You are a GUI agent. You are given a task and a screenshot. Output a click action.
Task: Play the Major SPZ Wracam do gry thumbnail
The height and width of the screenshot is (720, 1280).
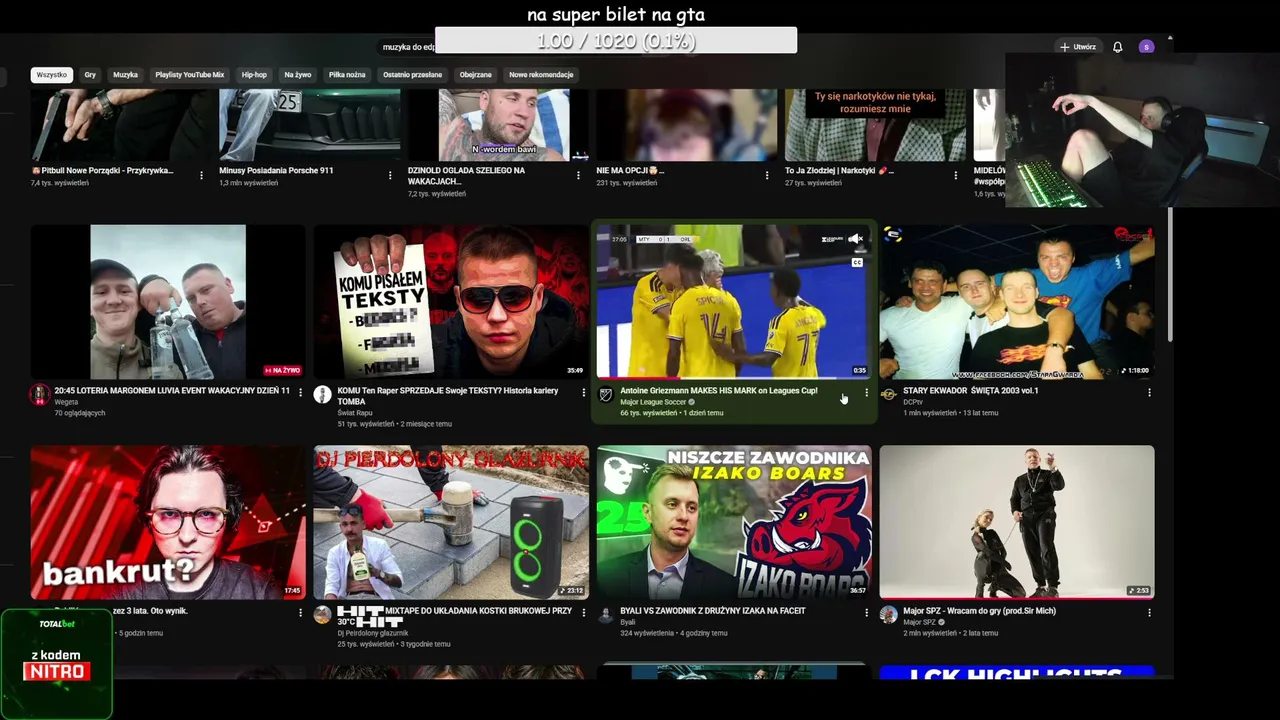pos(1017,522)
